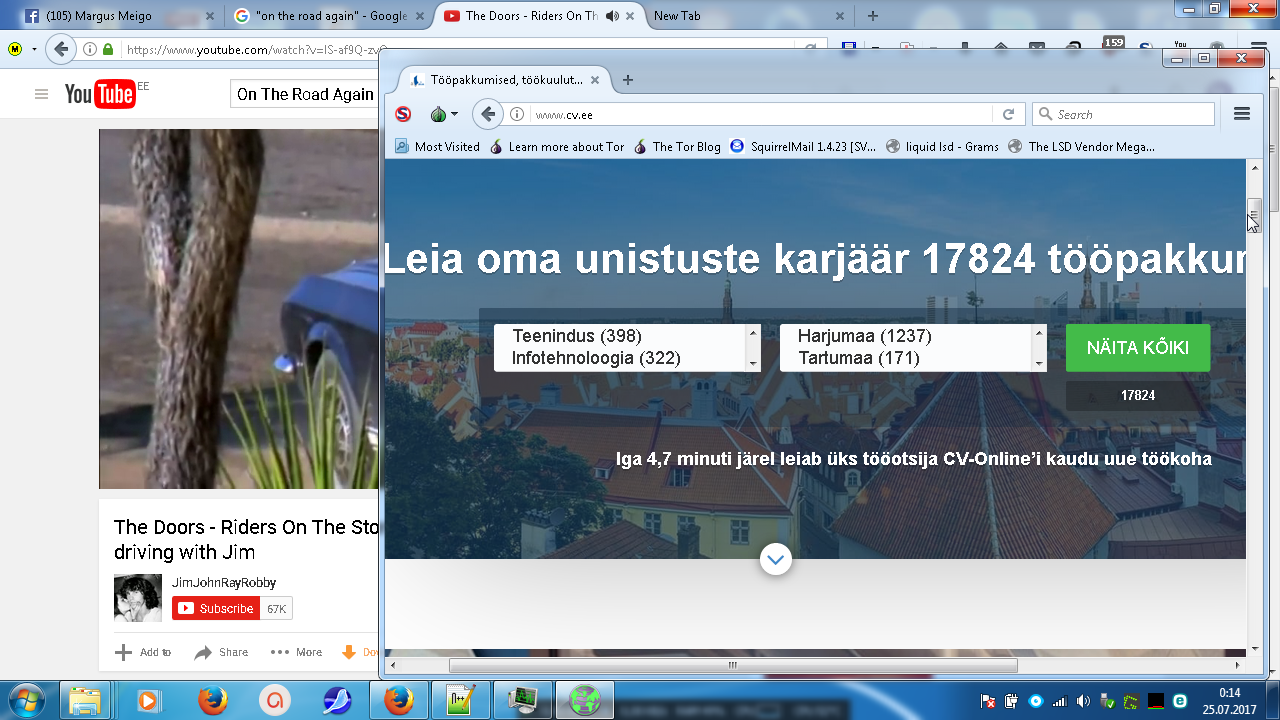This screenshot has width=1280, height=720.
Task: Click the YouTube video player
Action: coord(239,309)
